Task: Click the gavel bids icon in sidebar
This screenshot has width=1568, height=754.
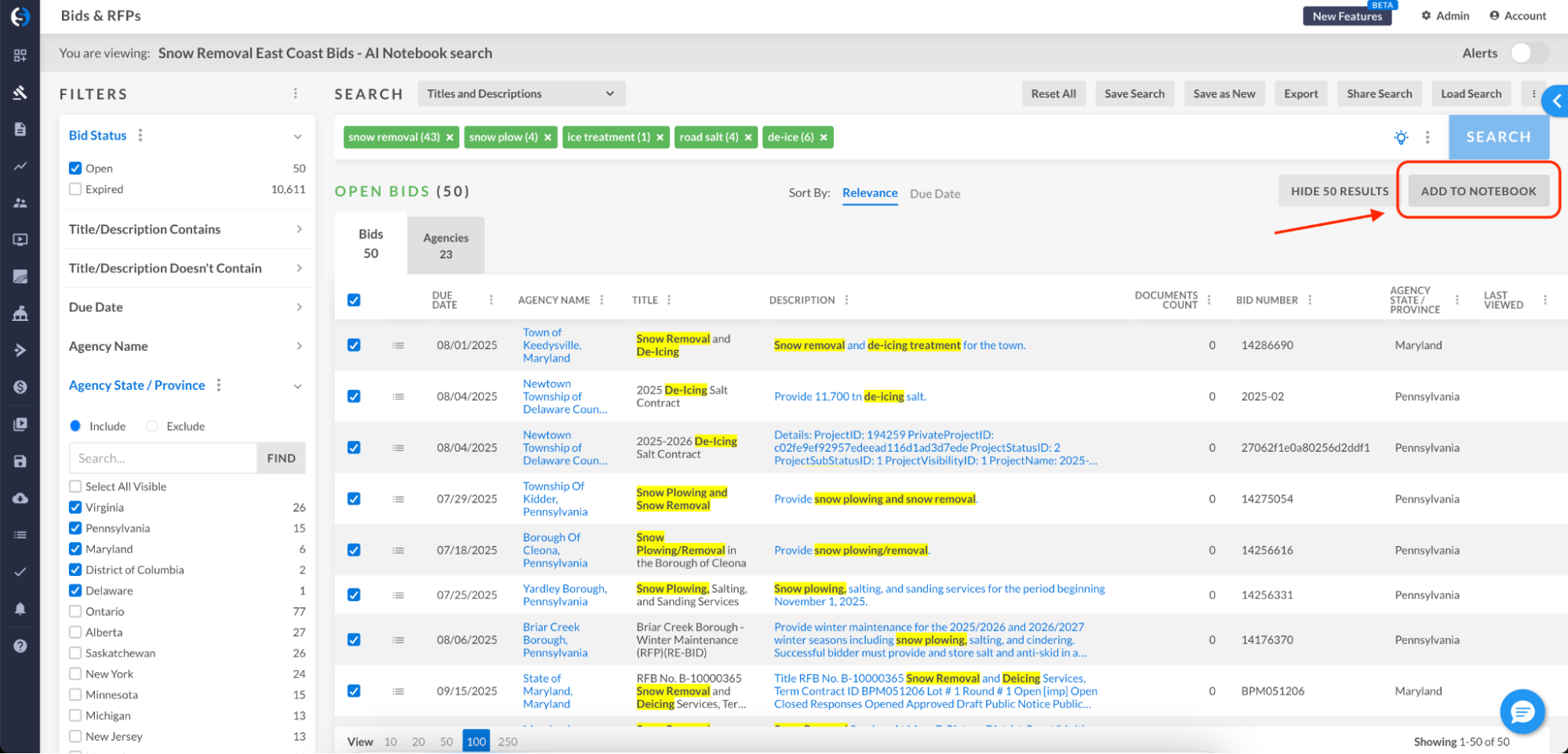Action: (20, 93)
